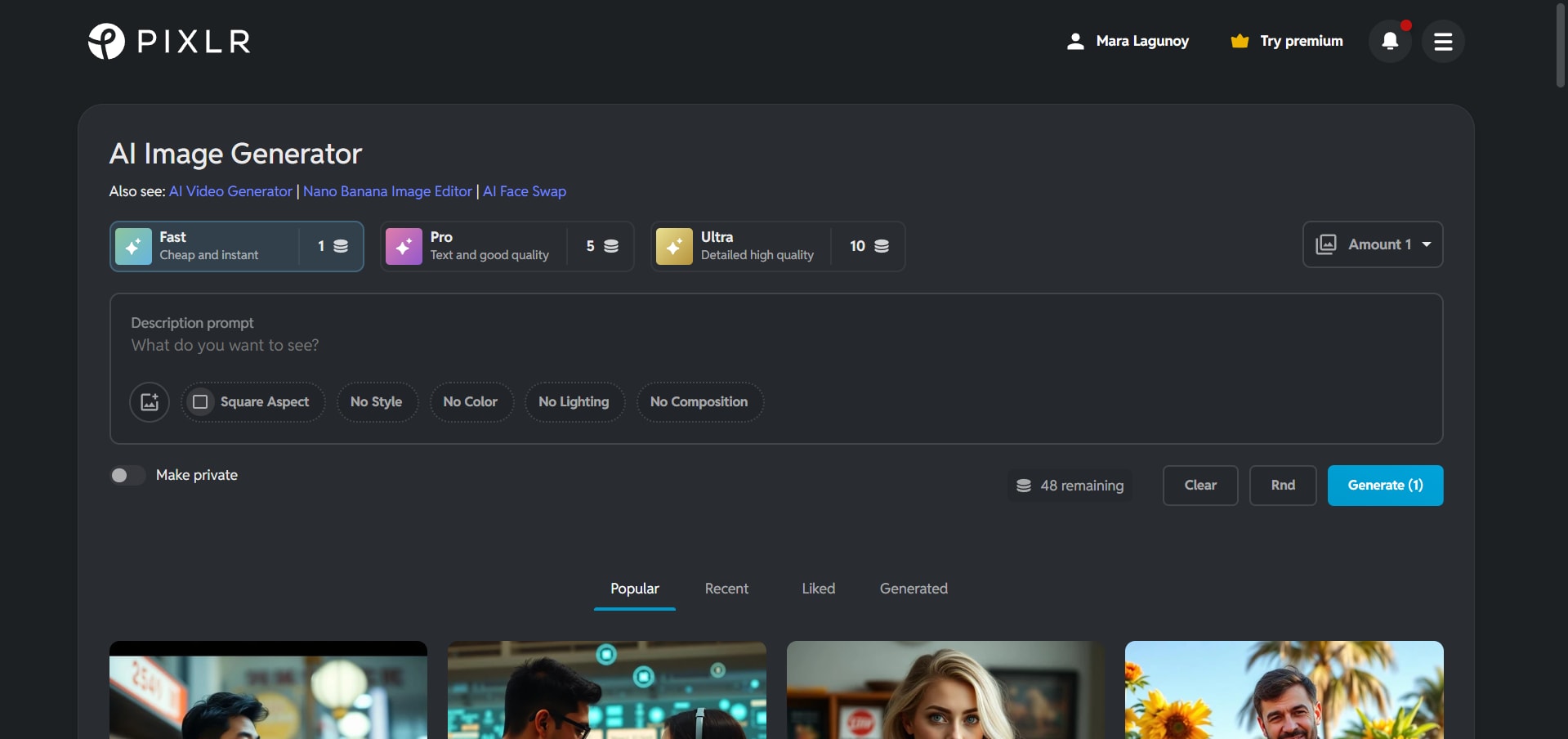This screenshot has width=1568, height=739.
Task: Open the man with sunflowers thumbnail
Action: point(1284,690)
